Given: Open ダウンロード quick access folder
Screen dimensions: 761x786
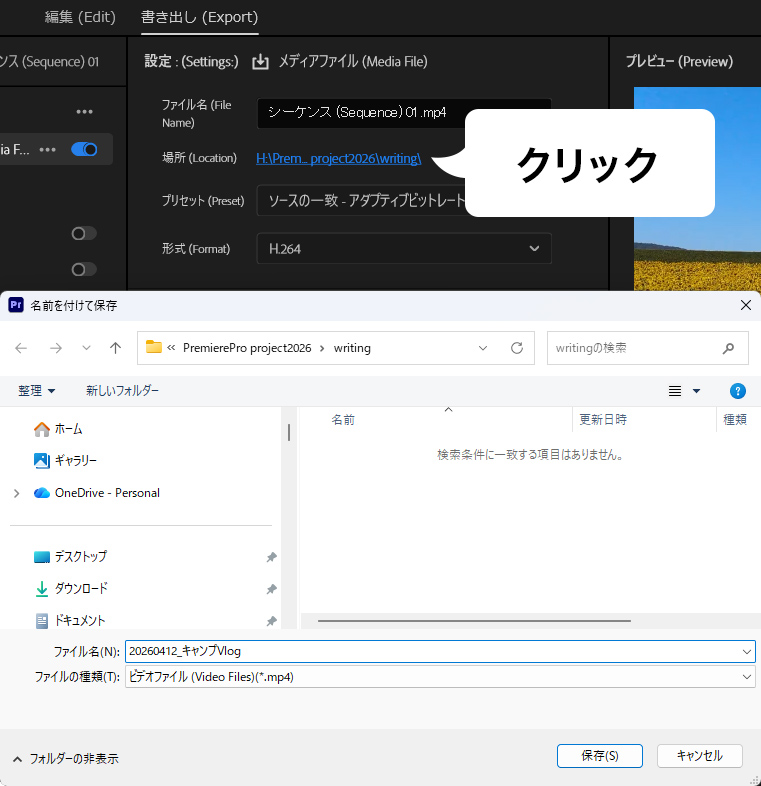Looking at the screenshot, I should (x=81, y=588).
